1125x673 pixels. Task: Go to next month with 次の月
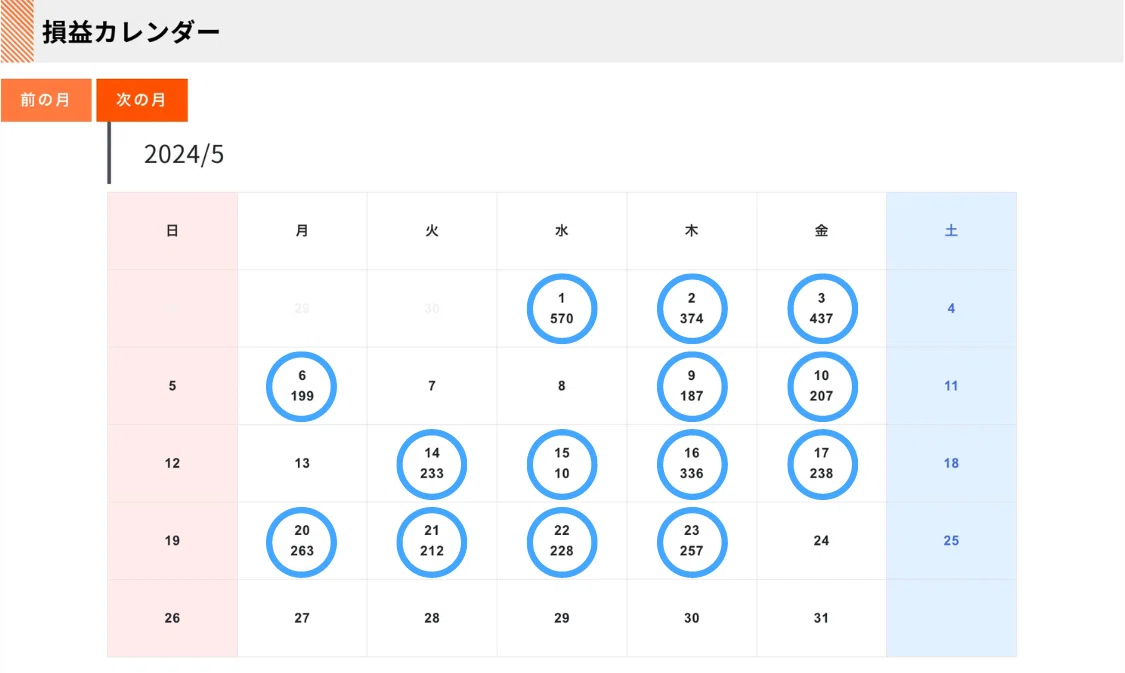[x=142, y=100]
